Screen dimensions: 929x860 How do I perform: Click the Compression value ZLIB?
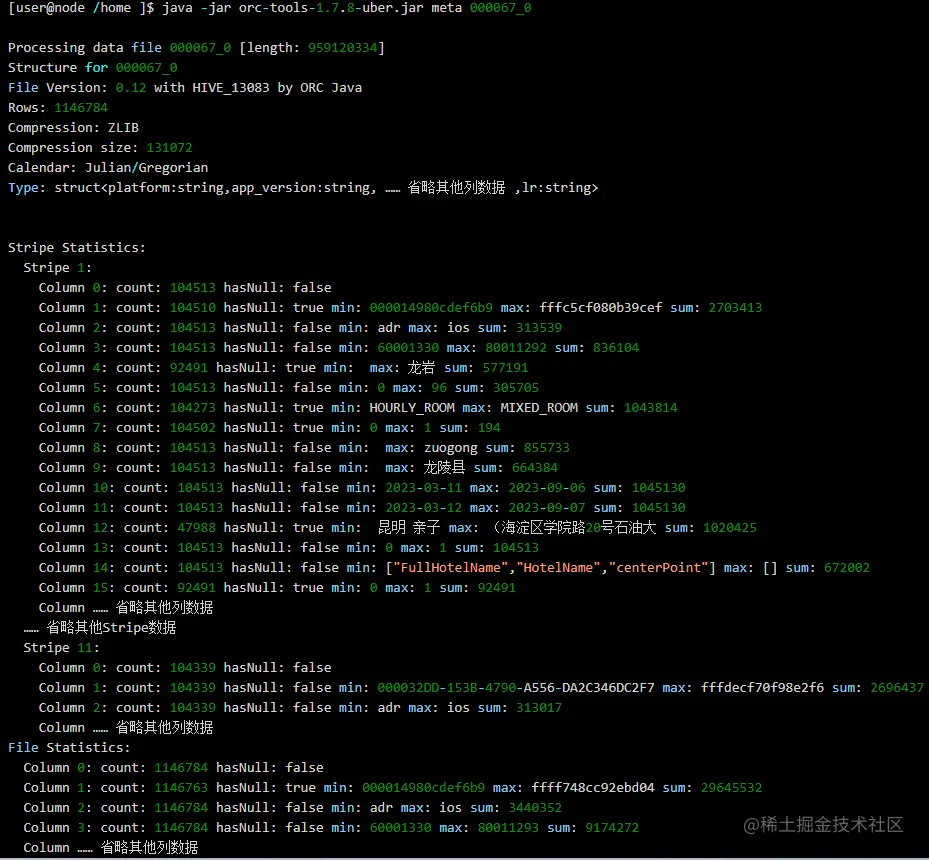coord(123,128)
